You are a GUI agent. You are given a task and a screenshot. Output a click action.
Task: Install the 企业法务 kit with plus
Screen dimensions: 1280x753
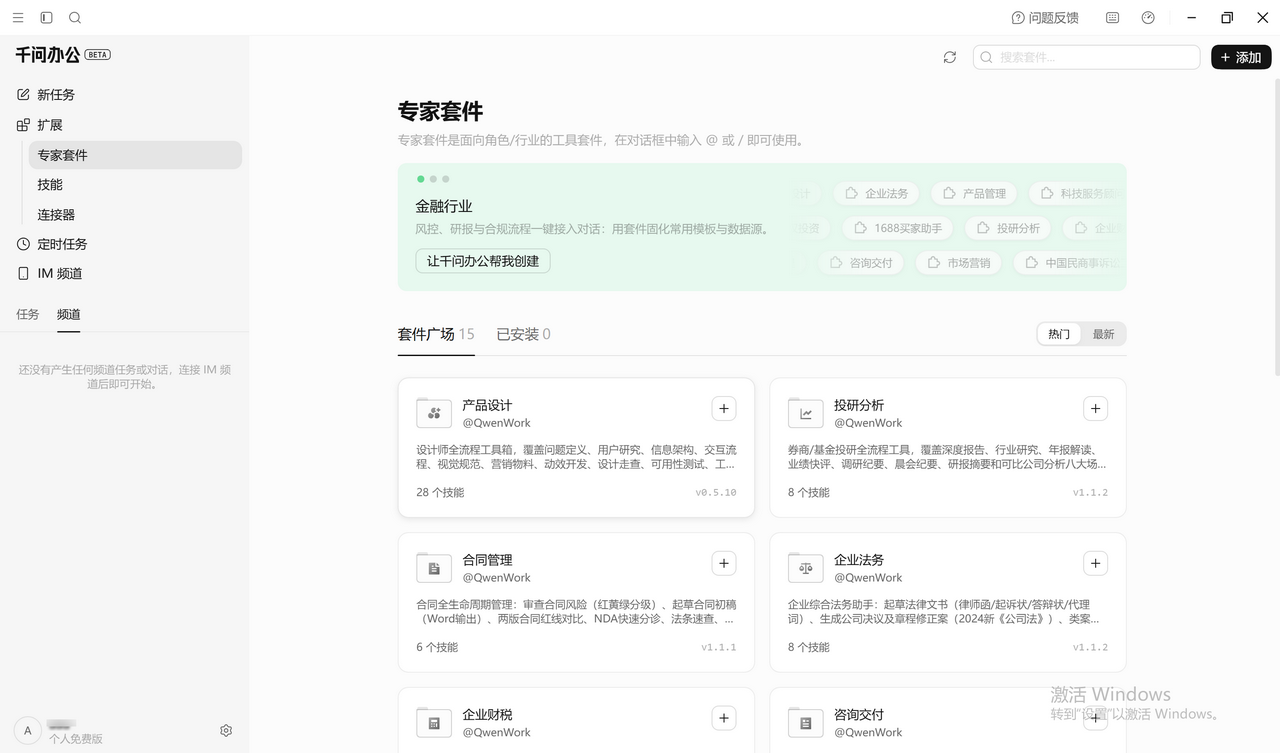tap(1096, 563)
